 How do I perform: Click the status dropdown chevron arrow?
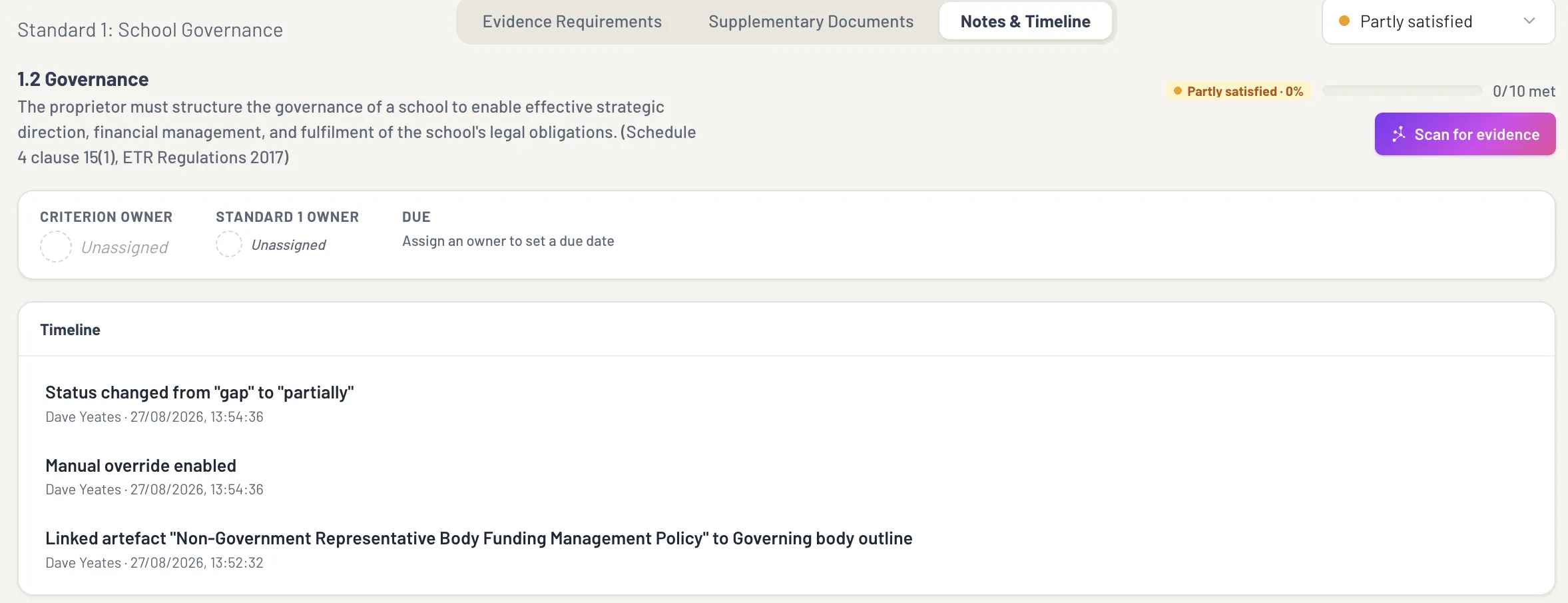point(1529,21)
